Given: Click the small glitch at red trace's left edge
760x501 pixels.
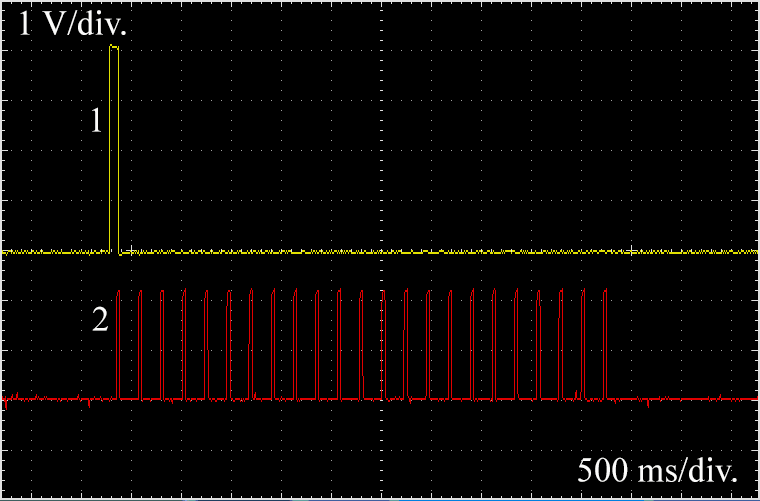Looking at the screenshot, I should click(6, 403).
